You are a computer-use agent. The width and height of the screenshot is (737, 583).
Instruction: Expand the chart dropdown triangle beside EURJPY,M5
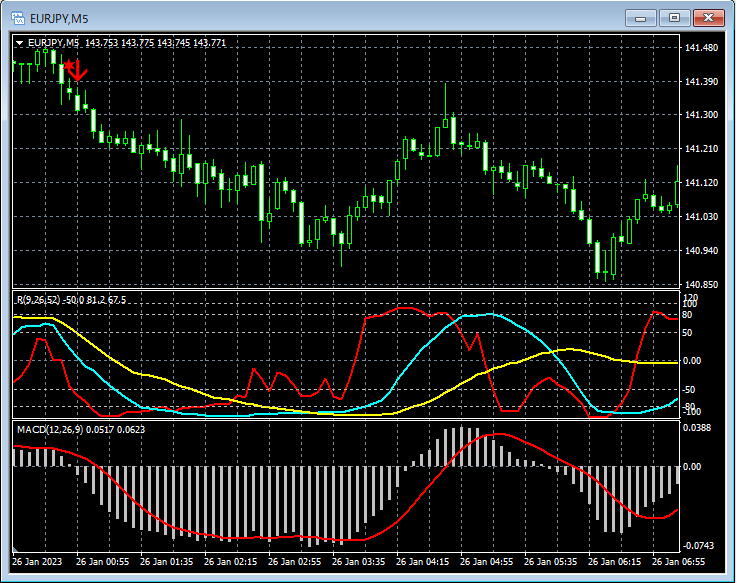(20, 43)
